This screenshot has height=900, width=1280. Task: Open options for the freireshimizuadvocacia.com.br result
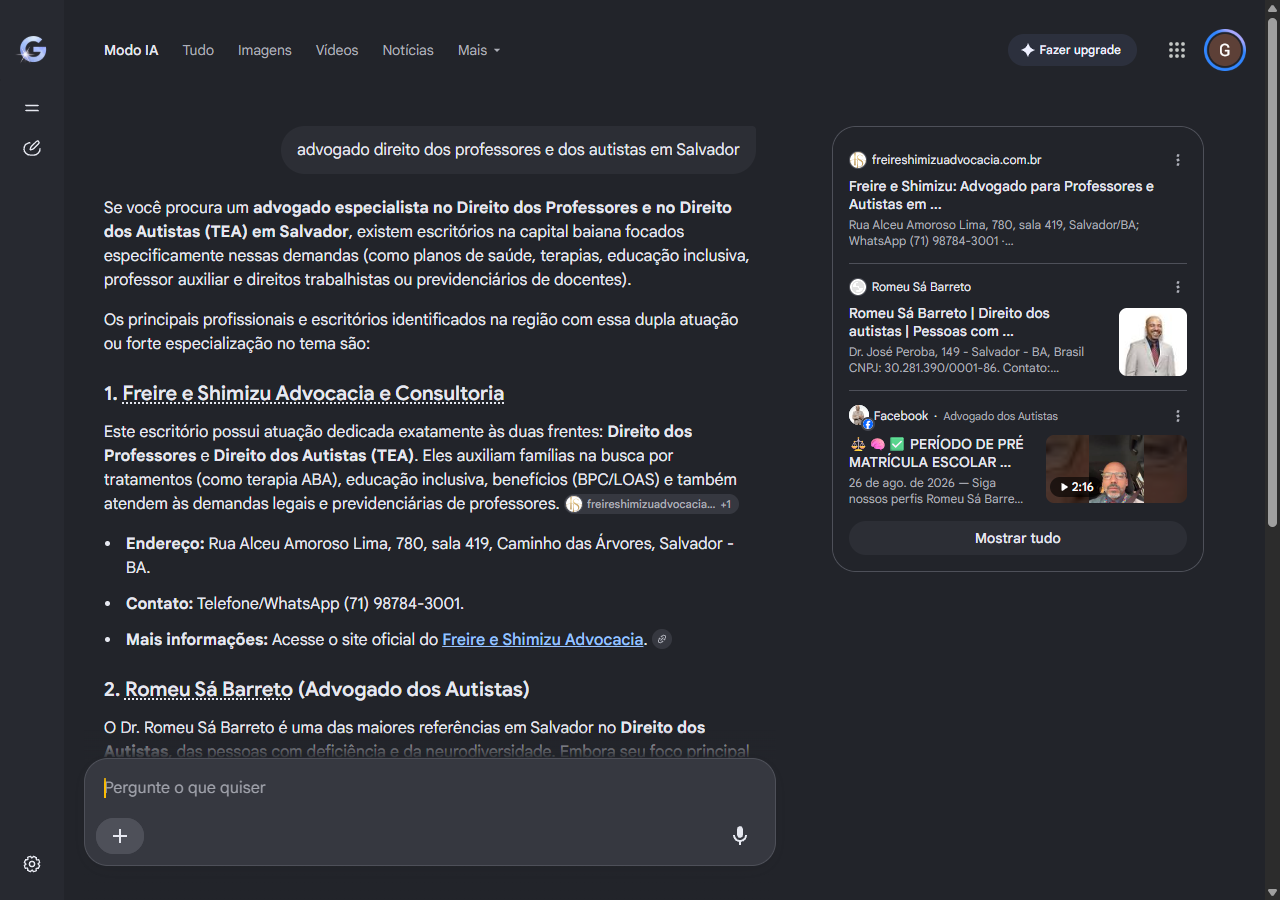pyautogui.click(x=1178, y=160)
